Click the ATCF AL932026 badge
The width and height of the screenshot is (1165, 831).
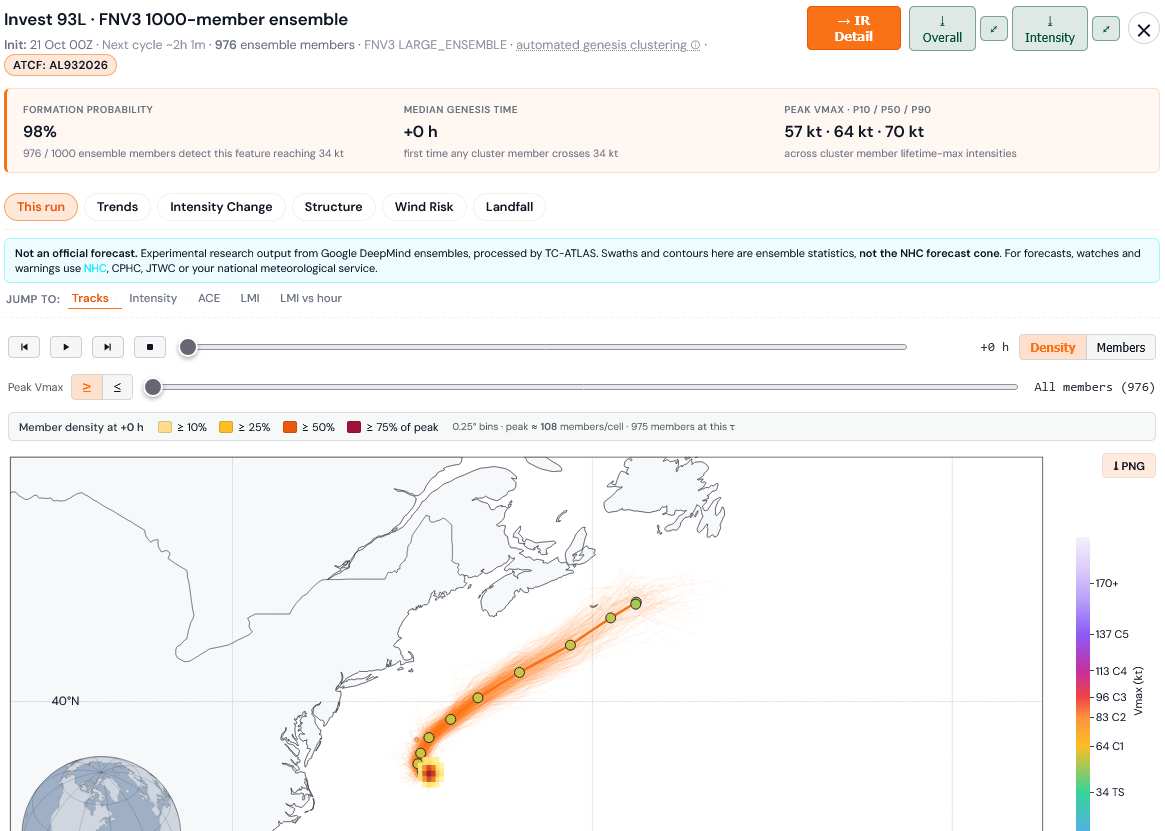[60, 65]
